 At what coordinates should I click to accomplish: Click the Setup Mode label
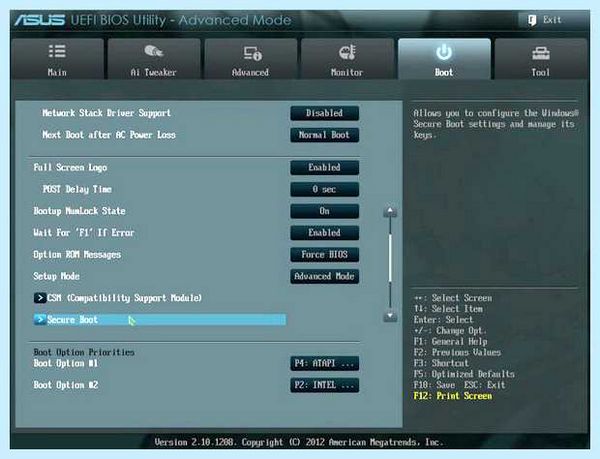(56, 276)
